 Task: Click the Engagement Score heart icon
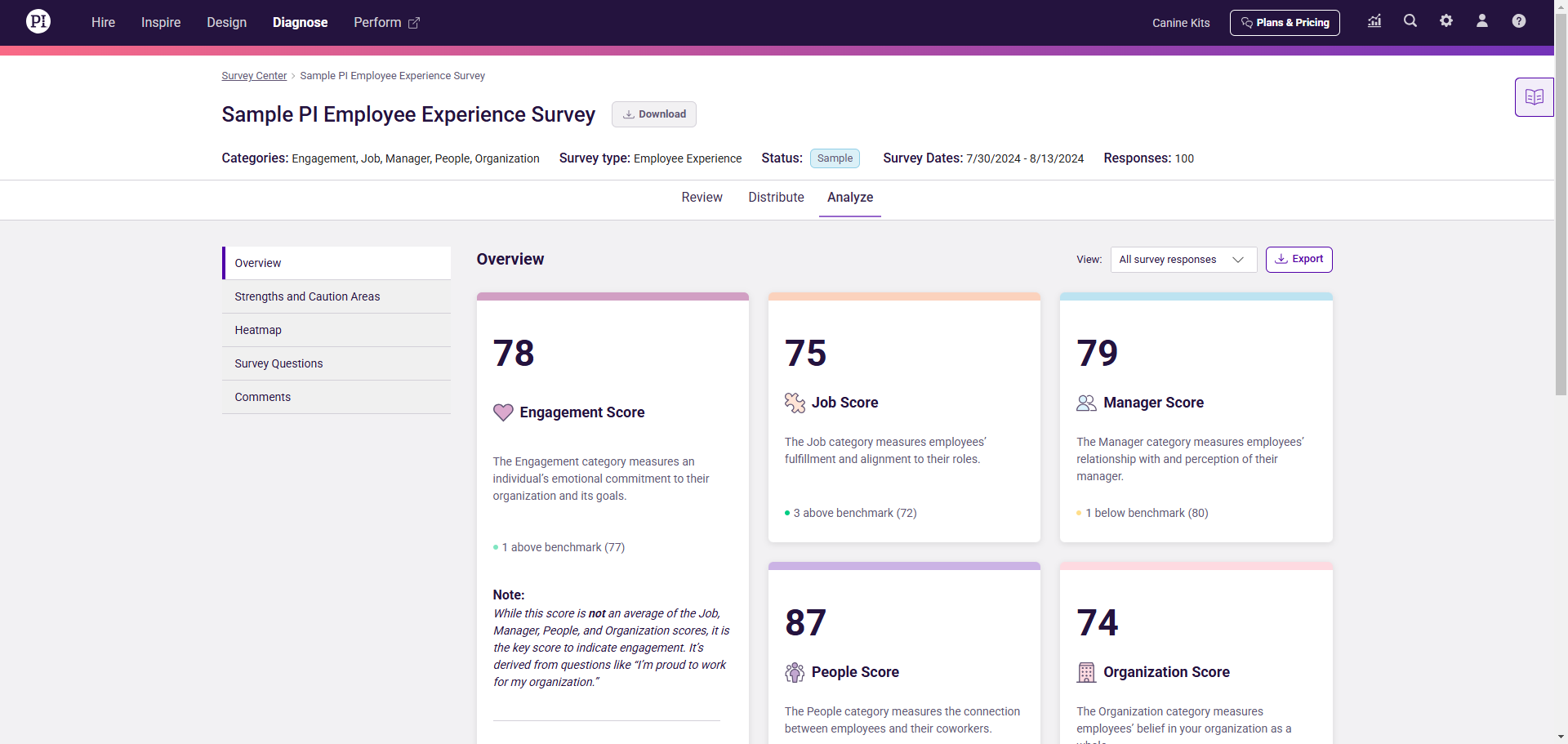pos(503,412)
